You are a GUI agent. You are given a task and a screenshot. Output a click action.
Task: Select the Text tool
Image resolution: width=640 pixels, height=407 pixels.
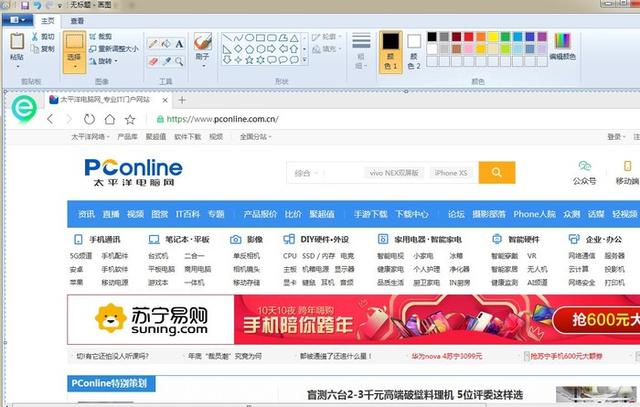pyautogui.click(x=180, y=43)
